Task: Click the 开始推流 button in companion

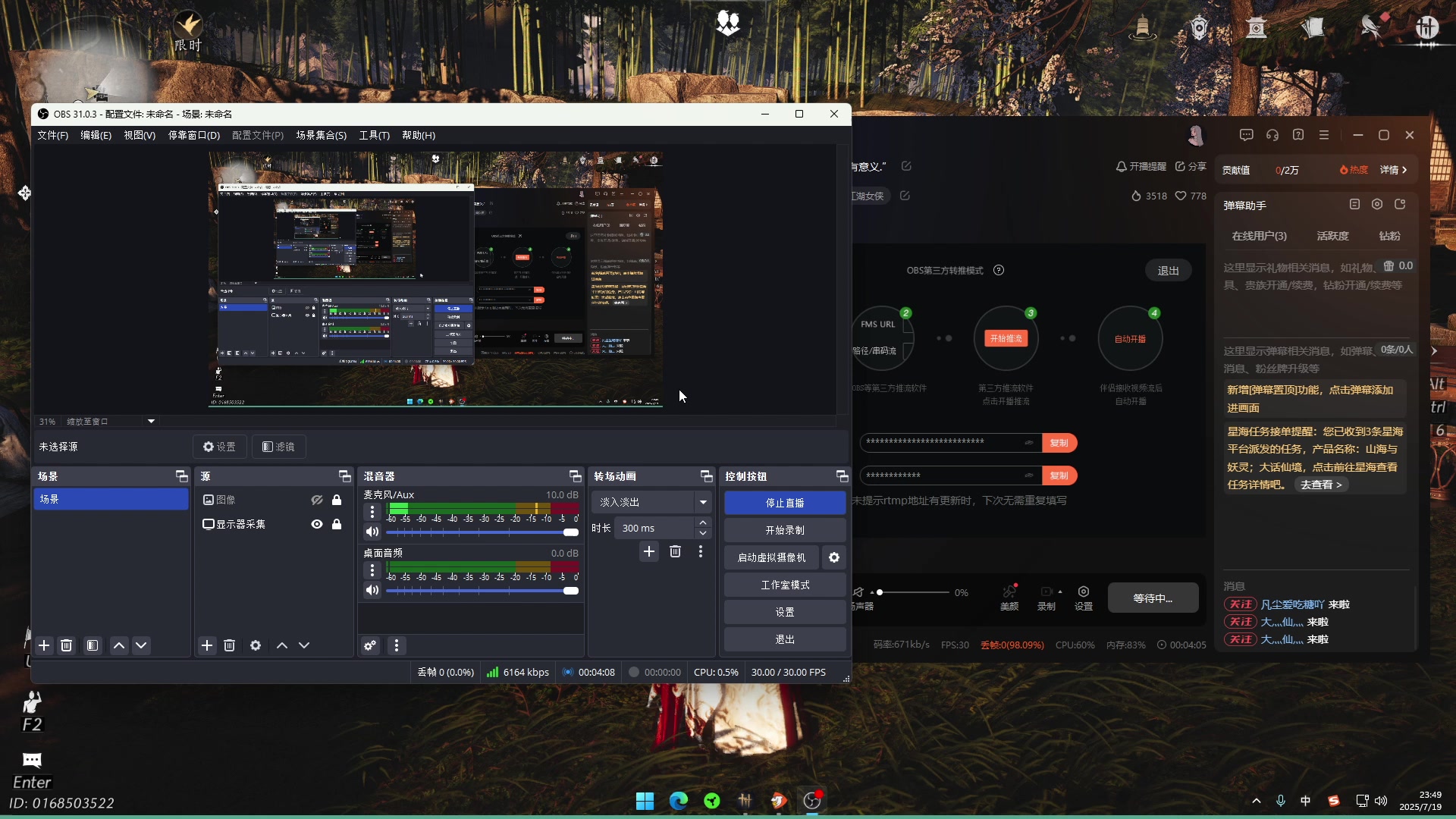Action: pos(1006,338)
